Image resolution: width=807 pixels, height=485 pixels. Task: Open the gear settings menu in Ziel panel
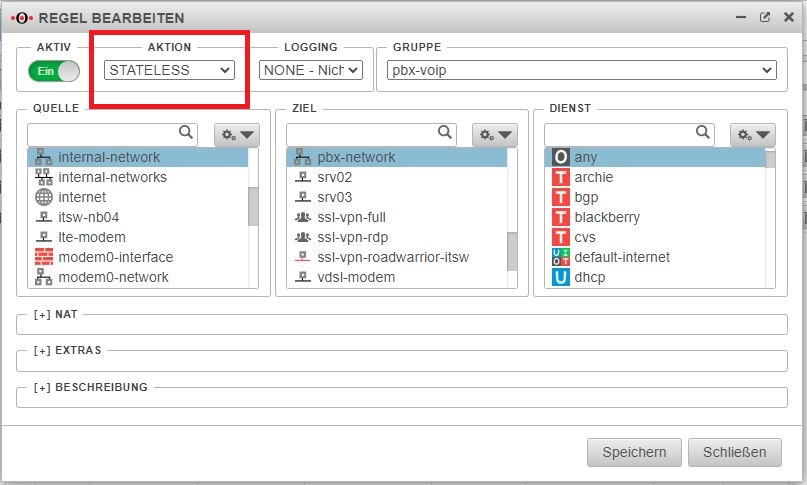(495, 134)
